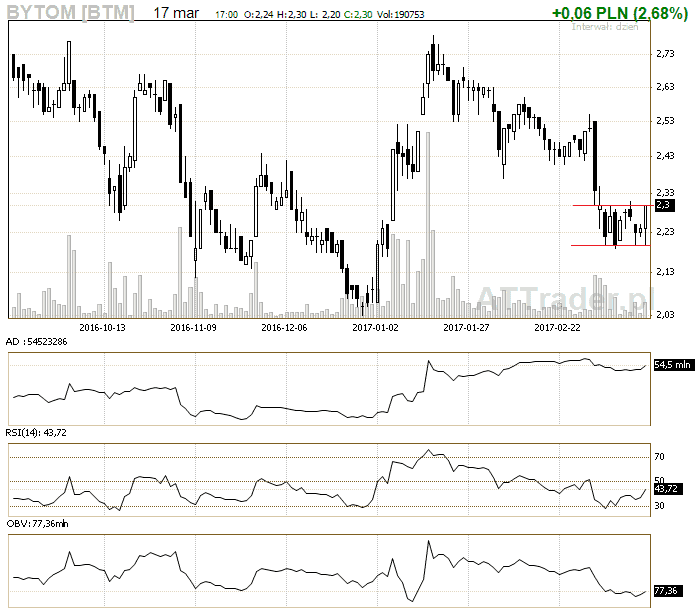
Task: Click the AD indicator label
Action: point(38,342)
